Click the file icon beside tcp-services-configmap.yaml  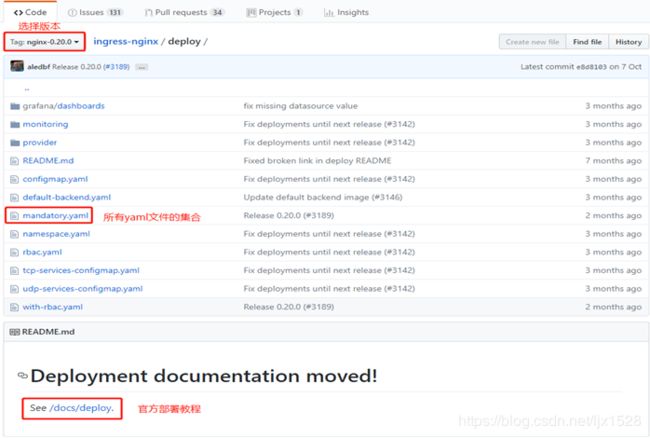(x=15, y=270)
